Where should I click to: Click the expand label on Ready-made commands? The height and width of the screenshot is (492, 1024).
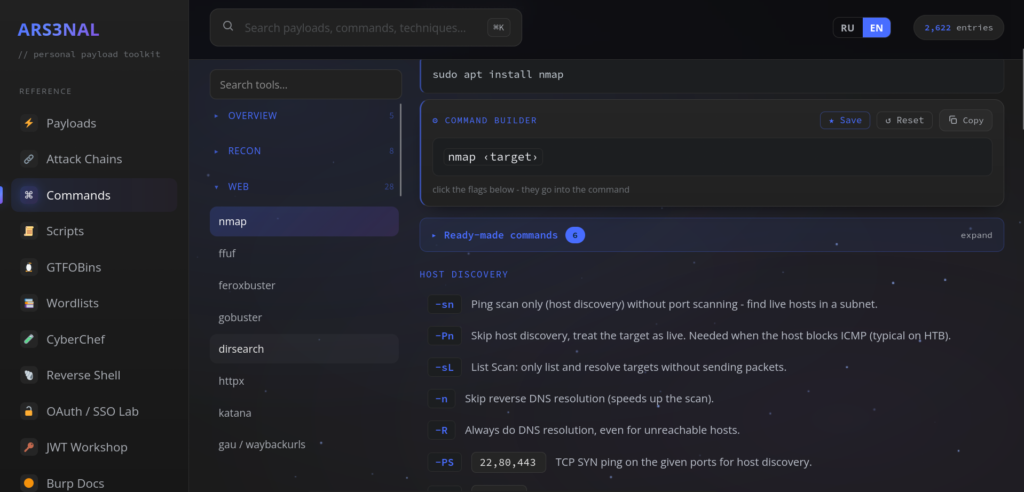976,235
